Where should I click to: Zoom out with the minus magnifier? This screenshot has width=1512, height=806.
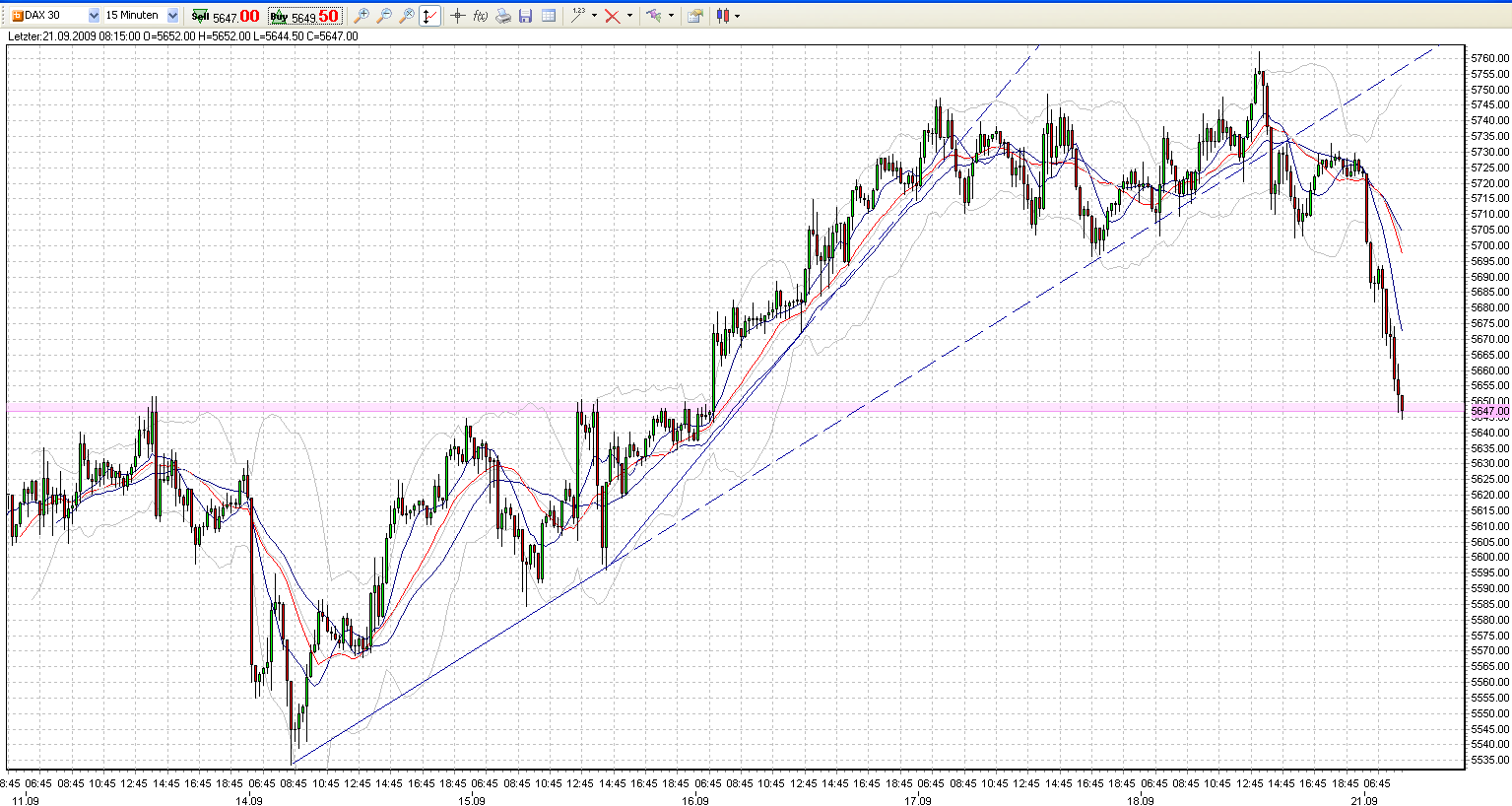point(384,16)
